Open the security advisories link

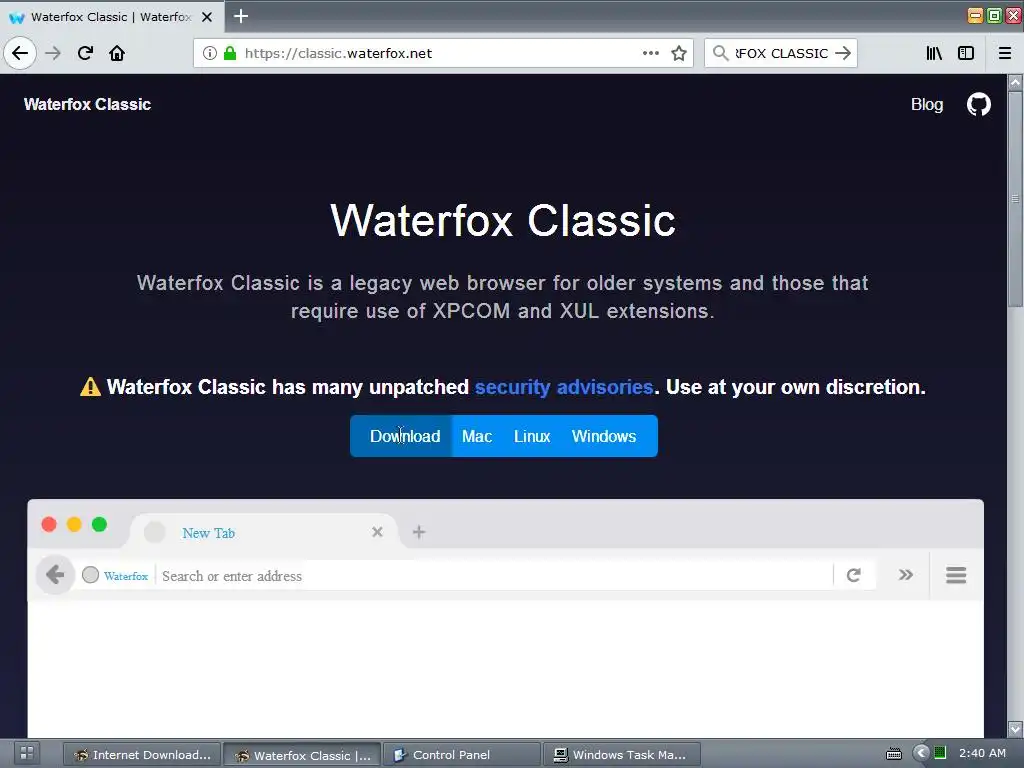click(x=564, y=387)
